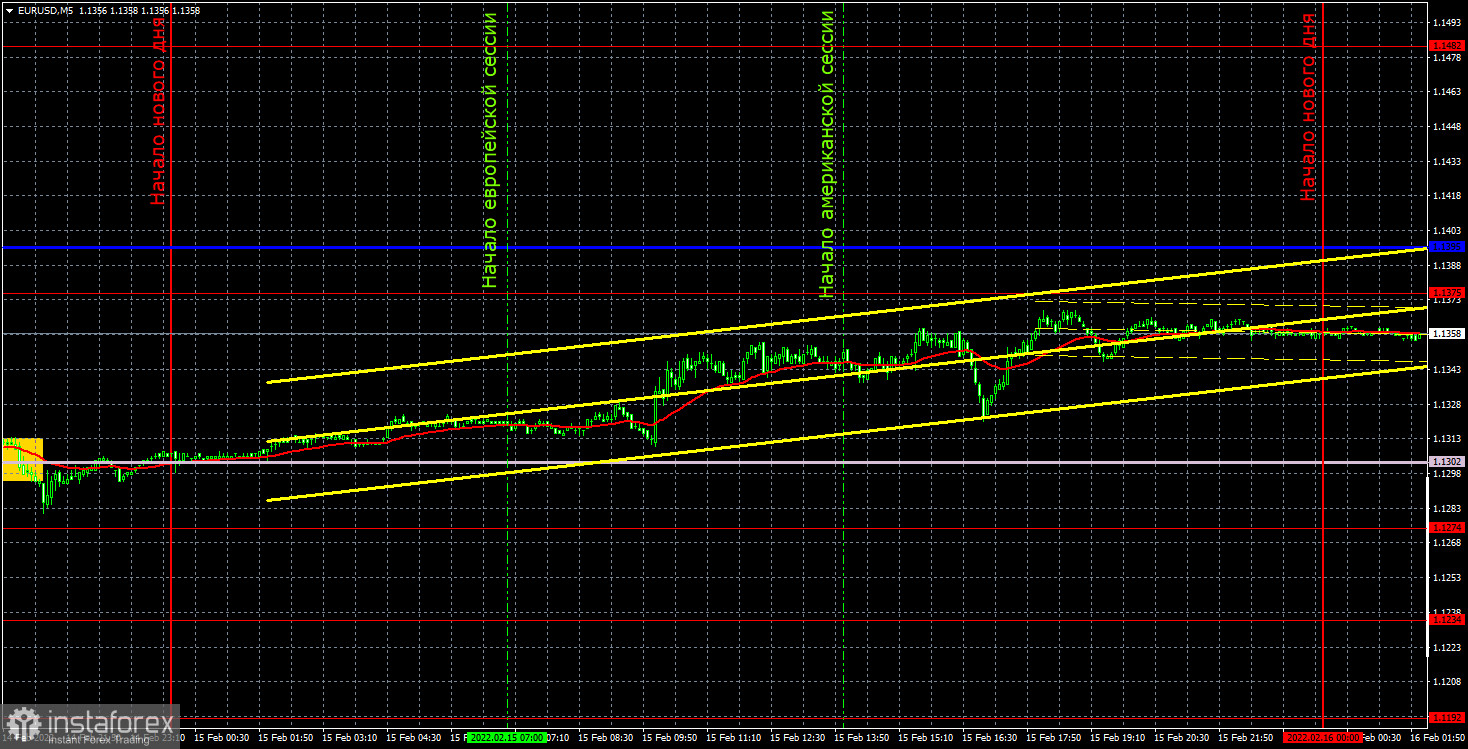Click time axis label 15 Feb 15:10

tap(926, 737)
